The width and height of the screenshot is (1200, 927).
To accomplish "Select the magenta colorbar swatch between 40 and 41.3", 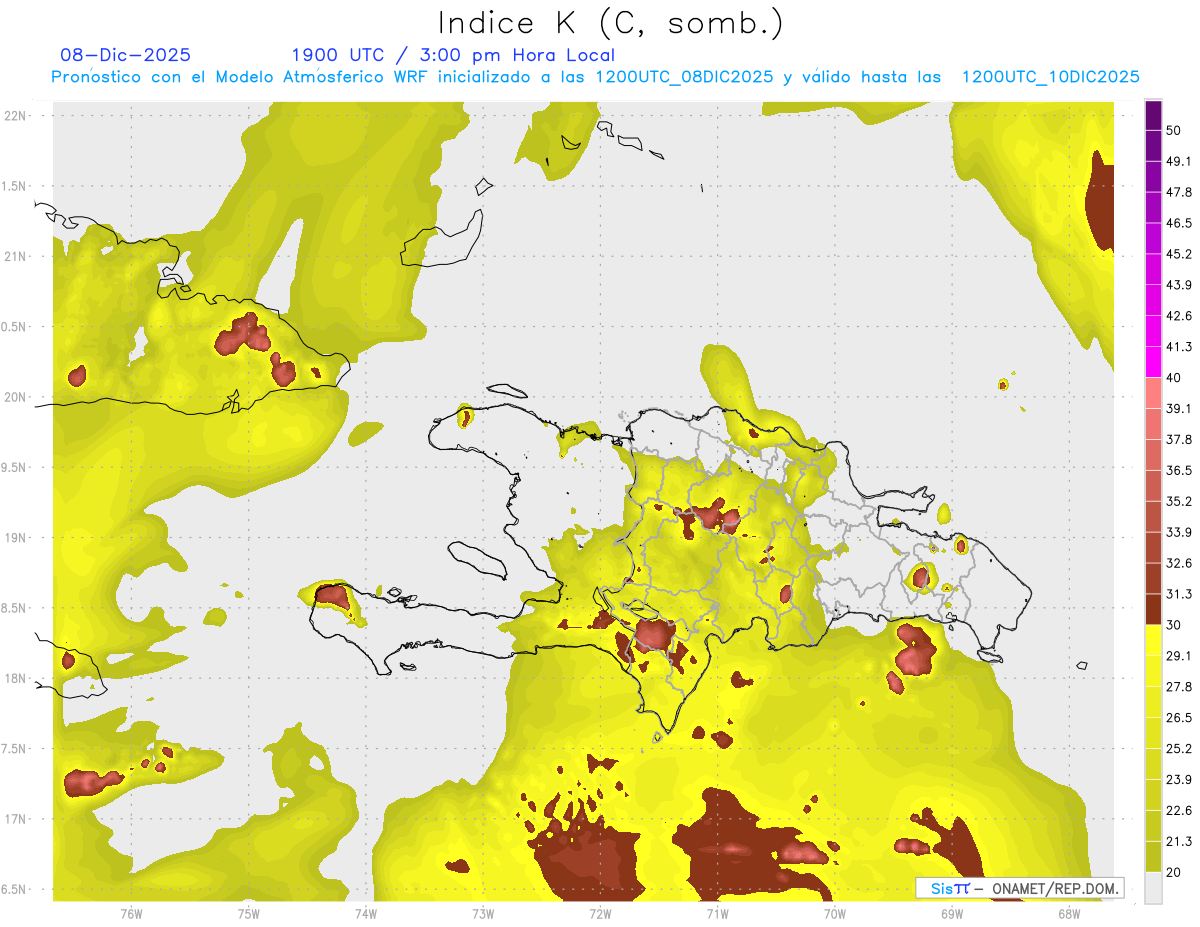I will (x=1154, y=362).
